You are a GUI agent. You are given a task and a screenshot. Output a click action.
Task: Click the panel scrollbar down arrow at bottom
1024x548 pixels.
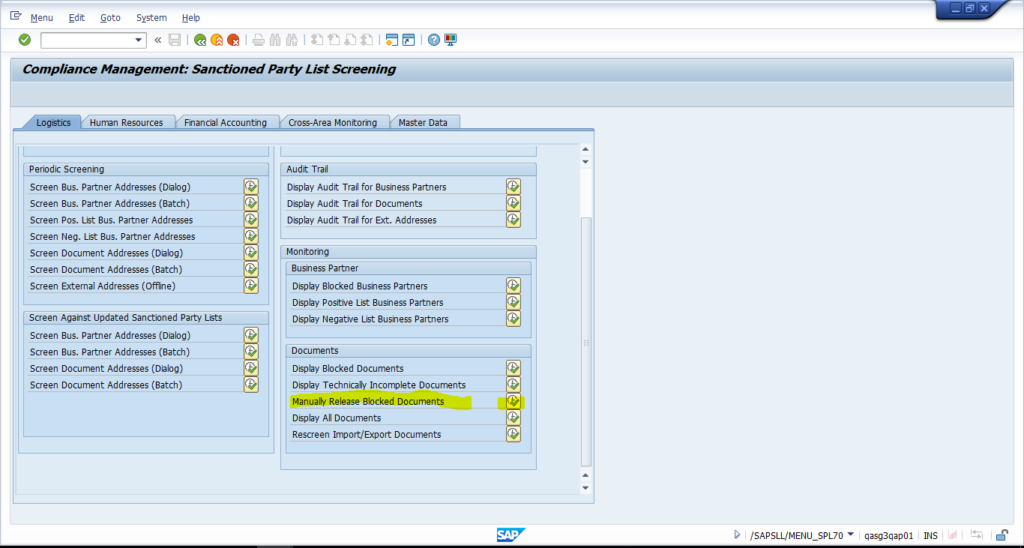[585, 488]
